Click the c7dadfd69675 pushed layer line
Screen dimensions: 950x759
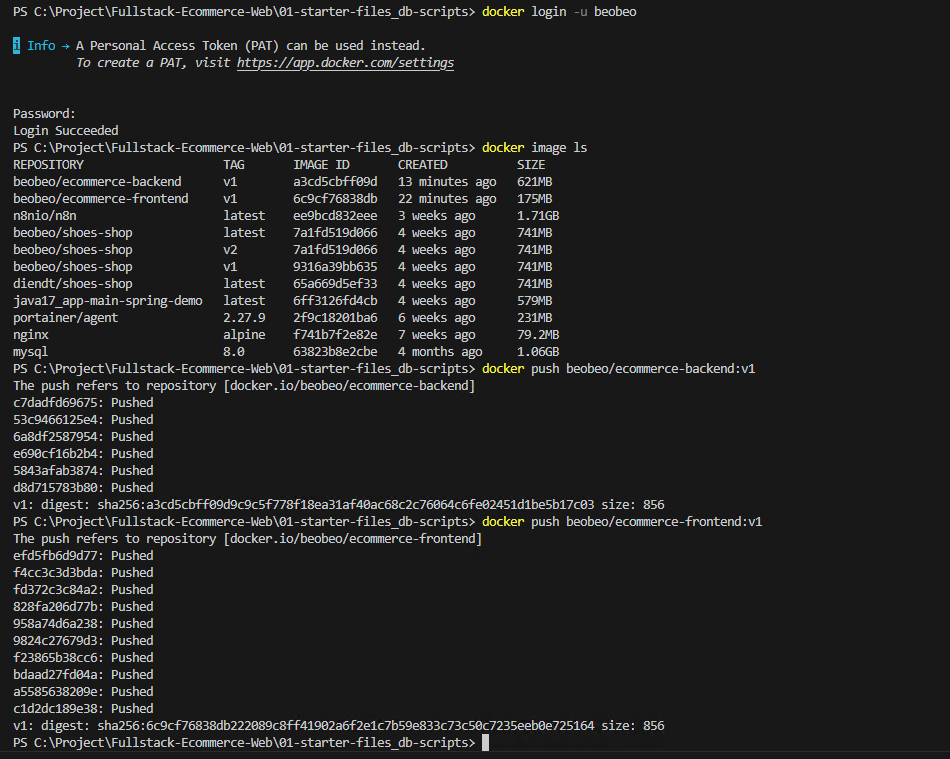point(83,403)
